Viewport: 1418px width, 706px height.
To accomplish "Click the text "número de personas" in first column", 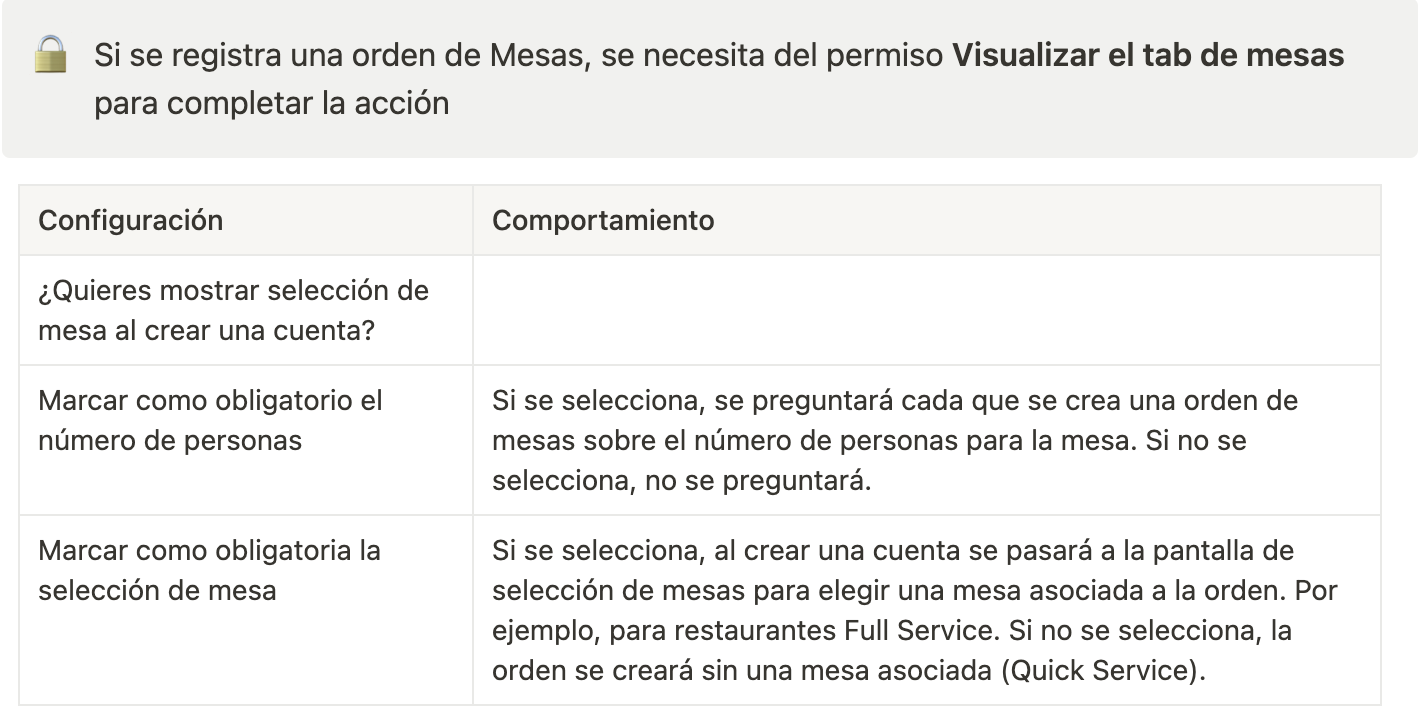I will tap(169, 440).
